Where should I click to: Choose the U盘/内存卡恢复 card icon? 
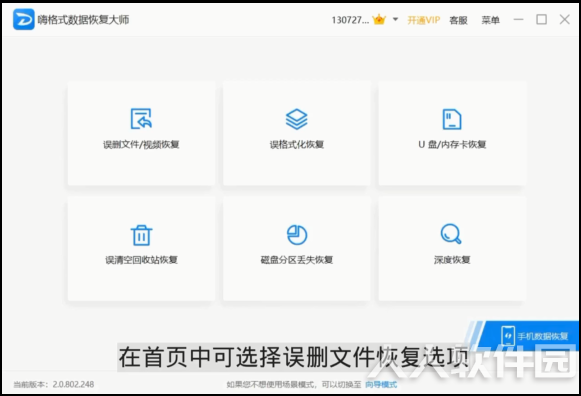click(x=452, y=119)
